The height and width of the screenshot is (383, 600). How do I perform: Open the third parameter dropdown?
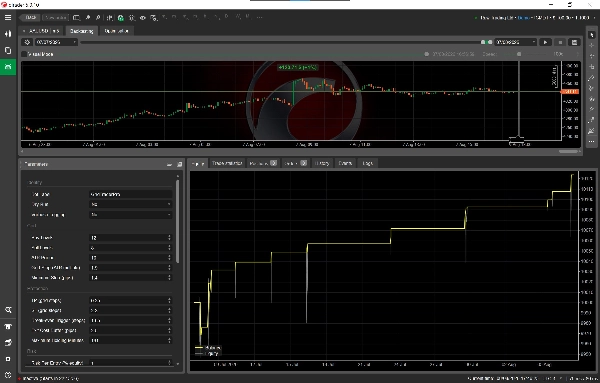[x=130, y=215]
